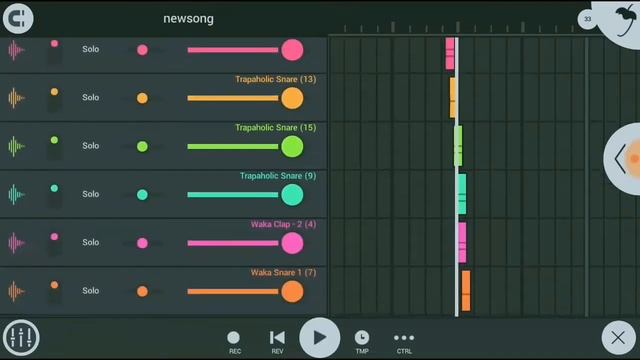This screenshot has width=640, height=360.
Task: Click pan knob of Waka Snare 1 (7)
Action: (x=142, y=291)
